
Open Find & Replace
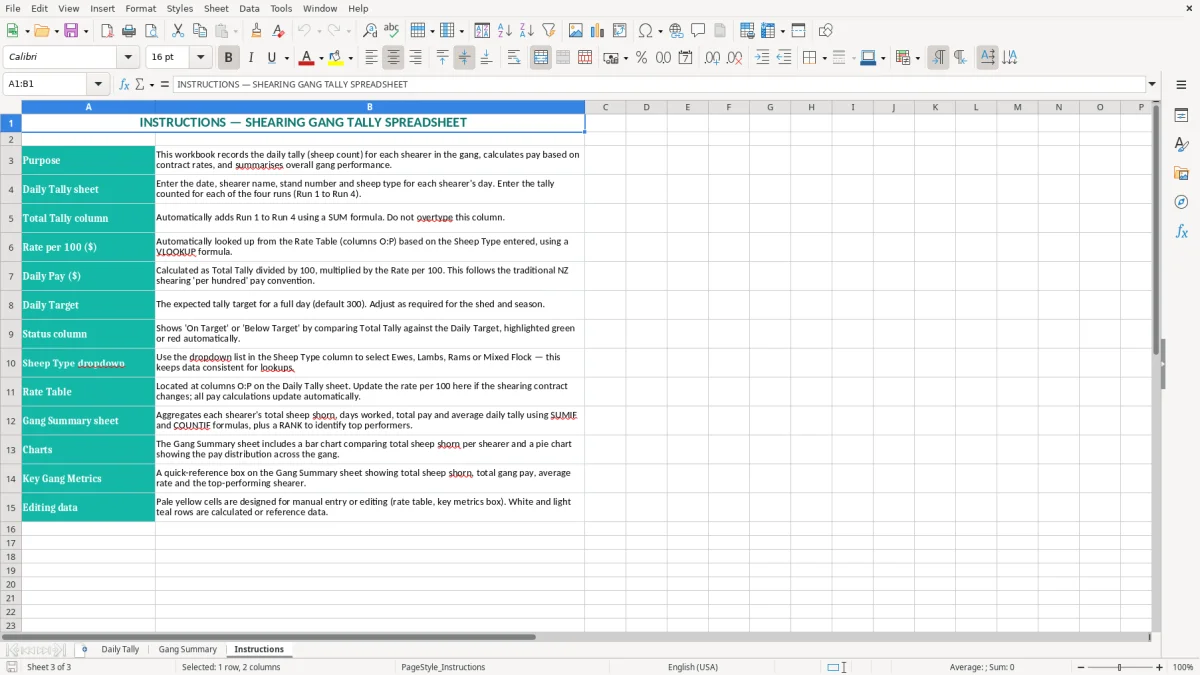tap(370, 31)
